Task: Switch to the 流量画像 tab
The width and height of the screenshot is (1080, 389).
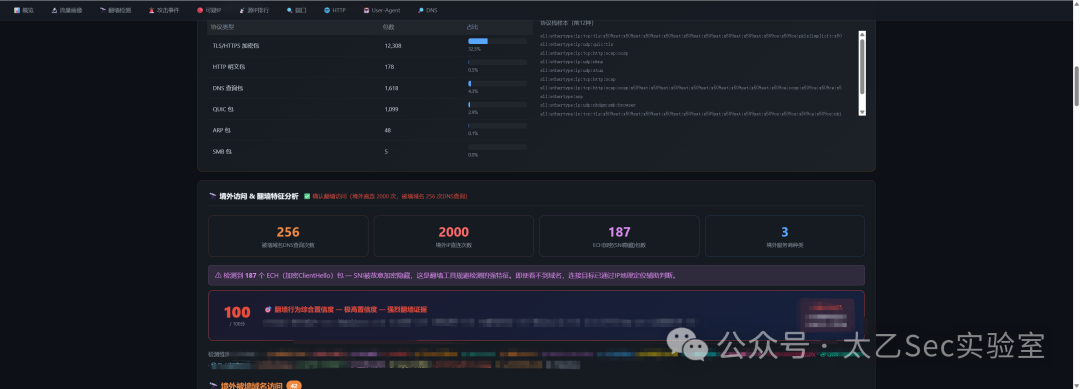Action: [67, 10]
